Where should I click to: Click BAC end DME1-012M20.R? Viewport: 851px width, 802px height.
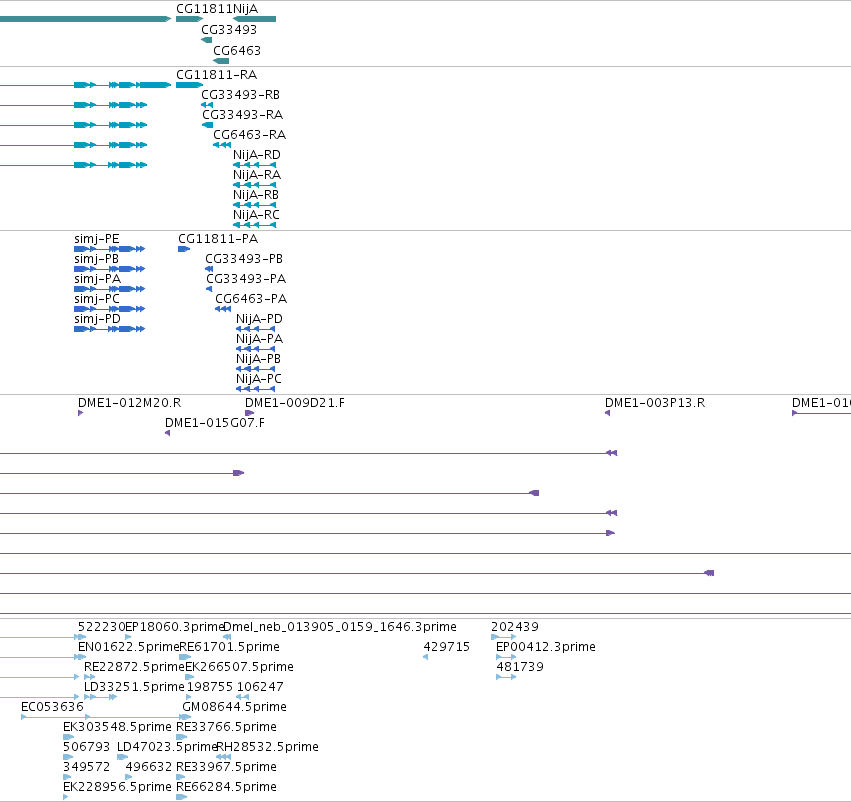click(x=129, y=403)
